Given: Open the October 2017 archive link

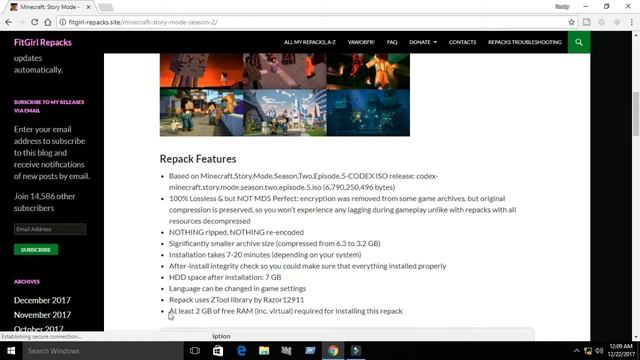Looking at the screenshot, I should 39,328.
